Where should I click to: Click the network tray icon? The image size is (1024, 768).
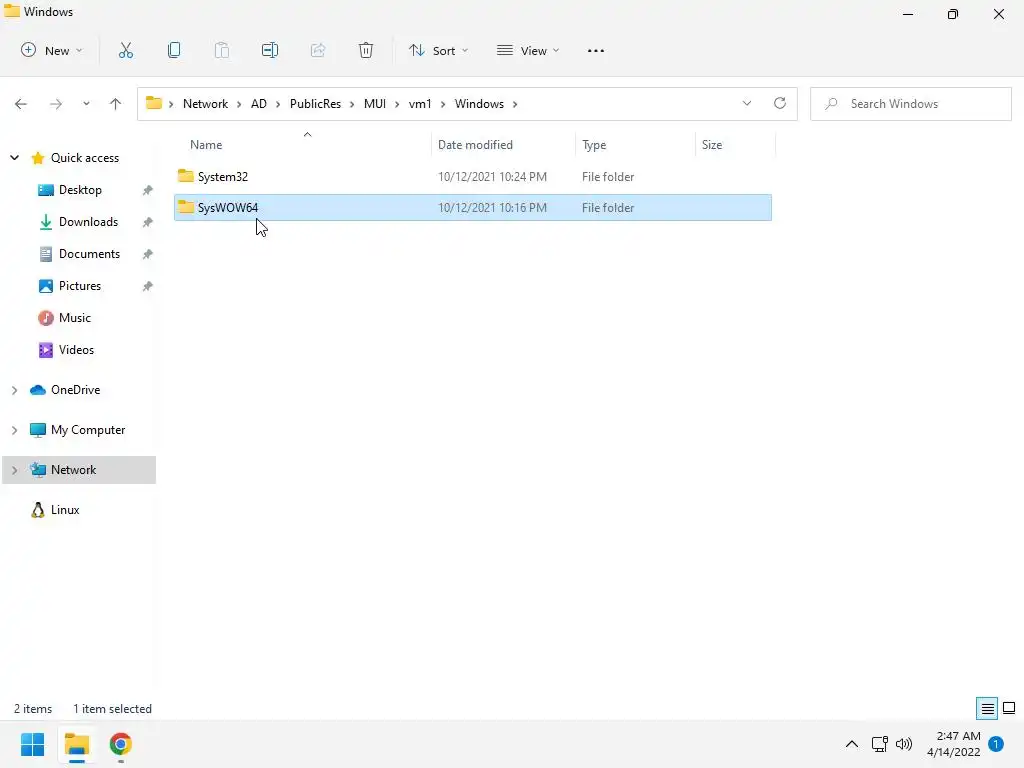point(880,744)
